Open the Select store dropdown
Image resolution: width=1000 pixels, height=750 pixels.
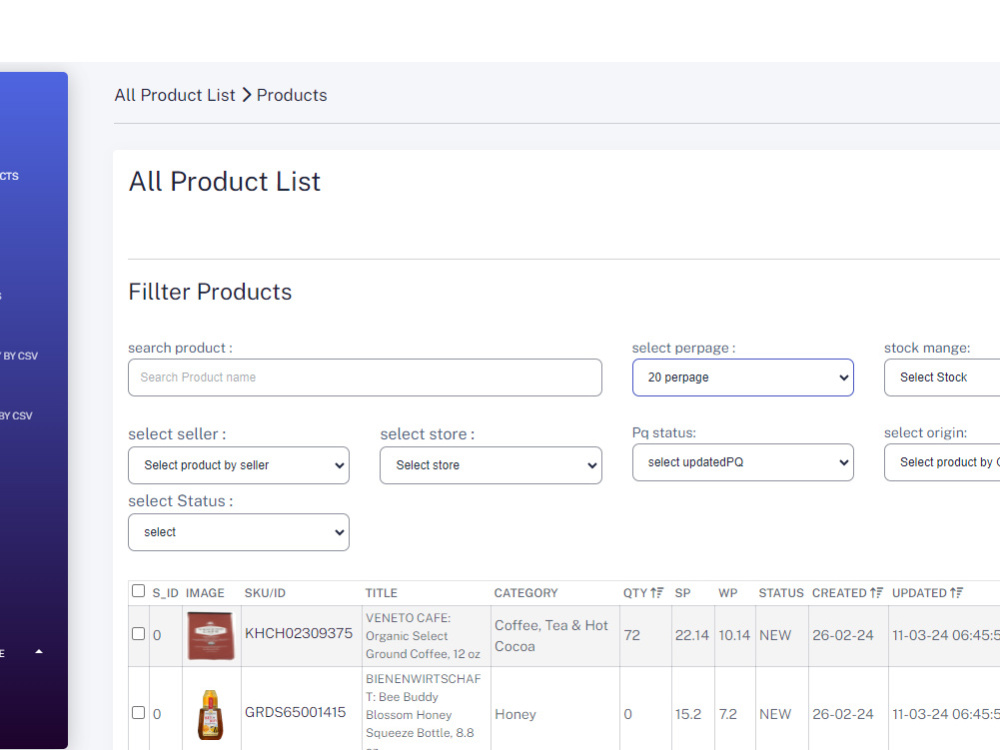point(490,465)
